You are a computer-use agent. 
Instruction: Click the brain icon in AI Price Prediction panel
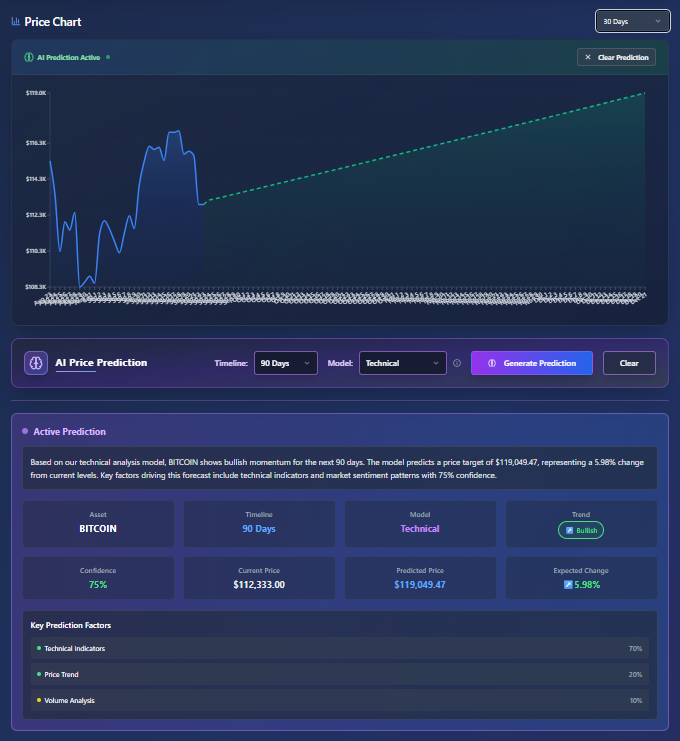pos(36,363)
